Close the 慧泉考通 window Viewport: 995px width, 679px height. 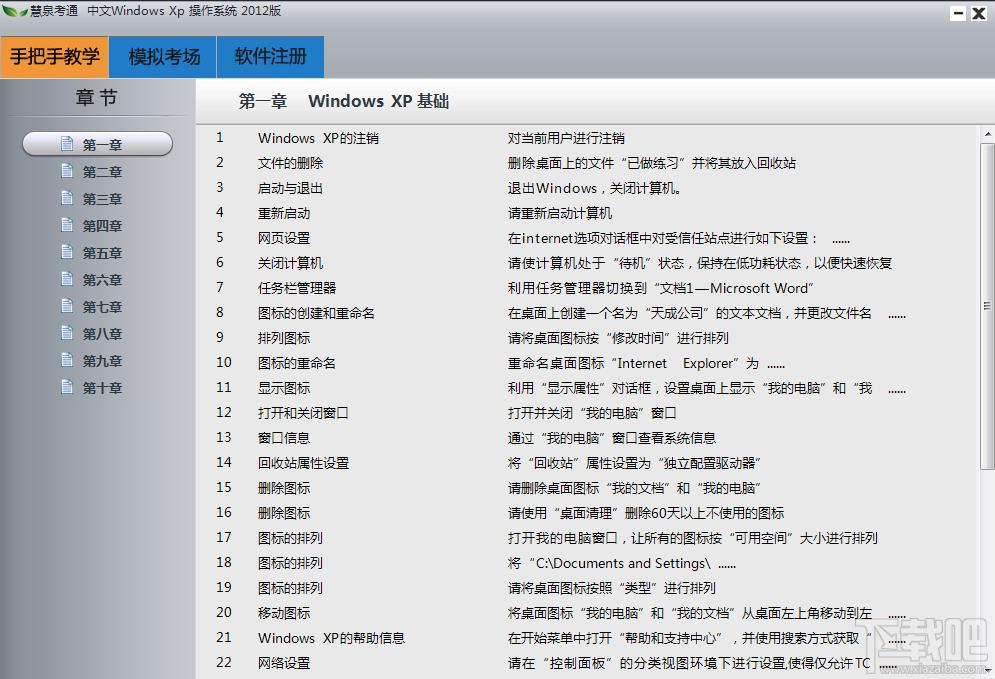(979, 13)
